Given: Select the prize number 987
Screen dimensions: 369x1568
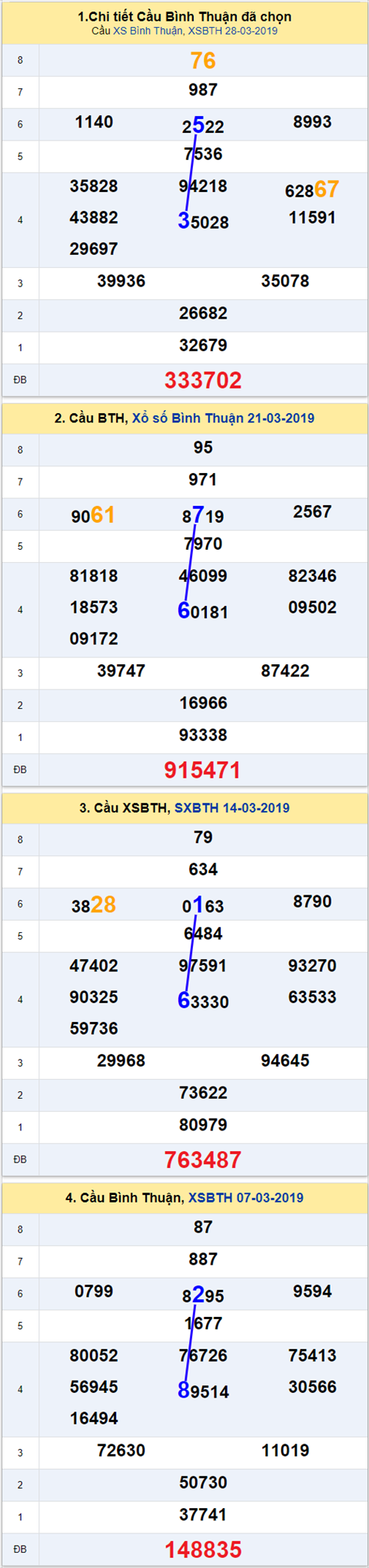Looking at the screenshot, I should pos(203,90).
